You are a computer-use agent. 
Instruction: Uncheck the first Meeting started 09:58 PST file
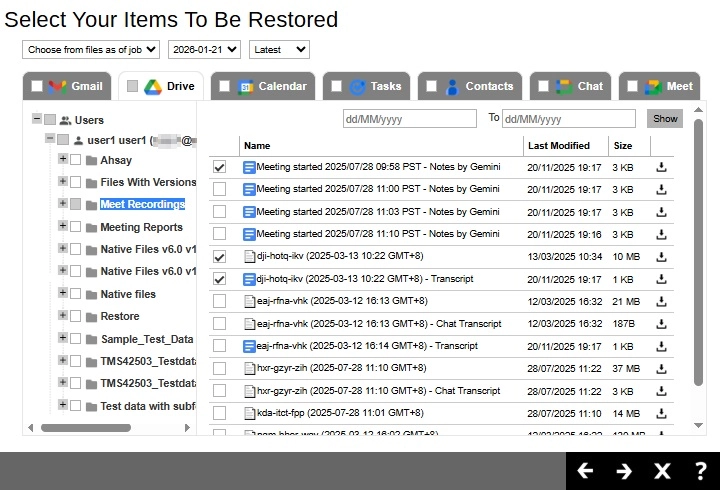click(x=219, y=167)
